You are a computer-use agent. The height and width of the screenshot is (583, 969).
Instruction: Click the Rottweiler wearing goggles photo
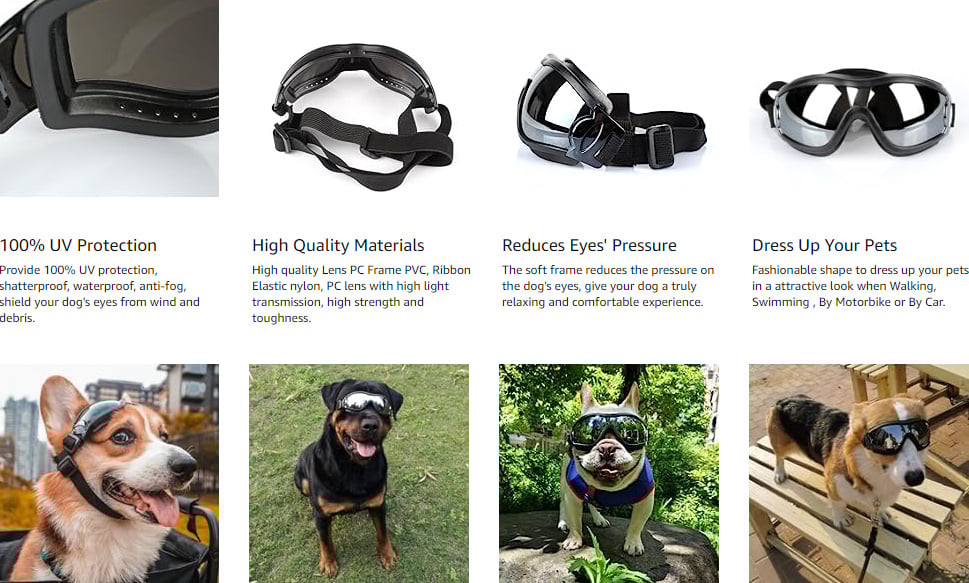358,473
